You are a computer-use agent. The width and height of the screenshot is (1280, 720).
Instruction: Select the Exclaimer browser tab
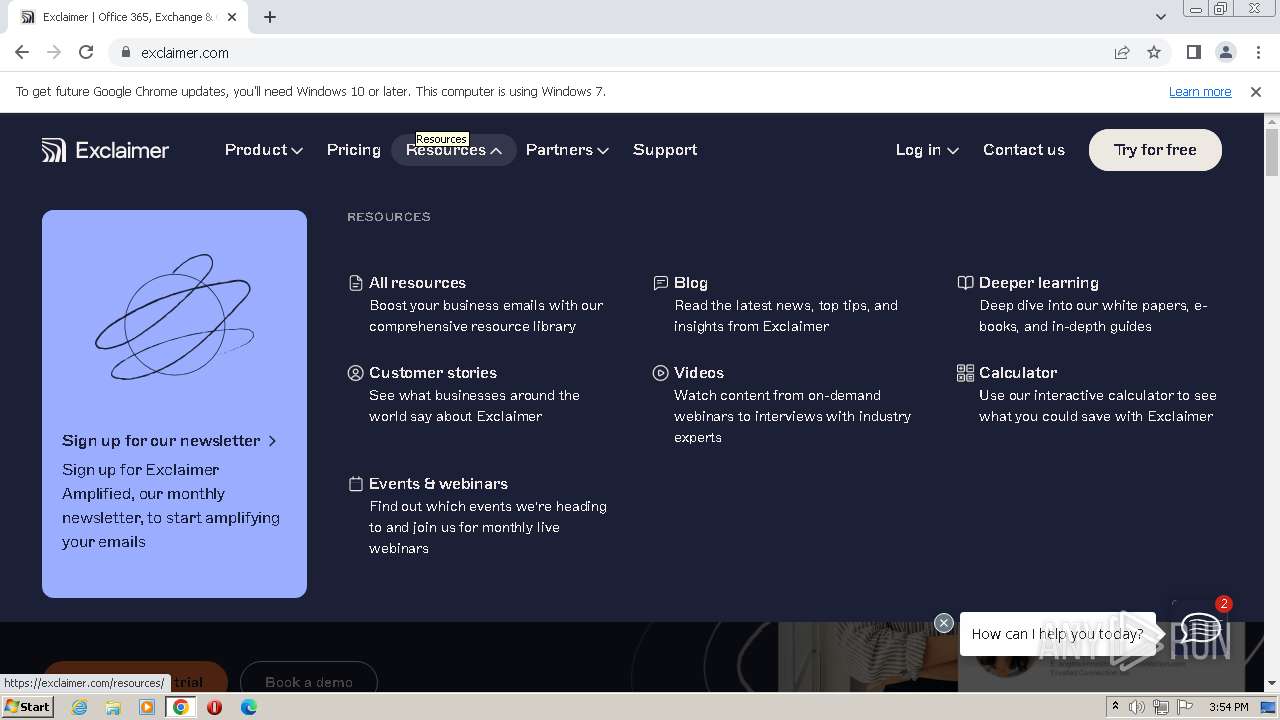click(128, 17)
